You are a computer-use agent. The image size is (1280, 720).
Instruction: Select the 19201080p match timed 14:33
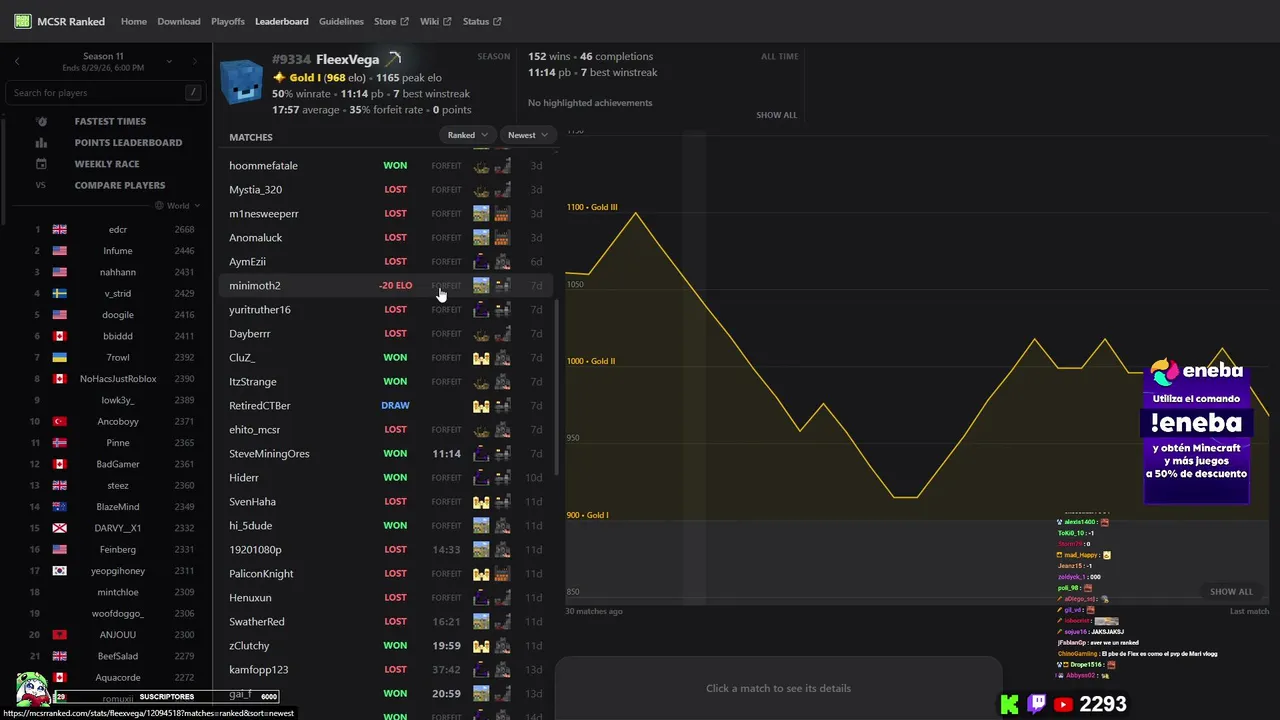[384, 550]
